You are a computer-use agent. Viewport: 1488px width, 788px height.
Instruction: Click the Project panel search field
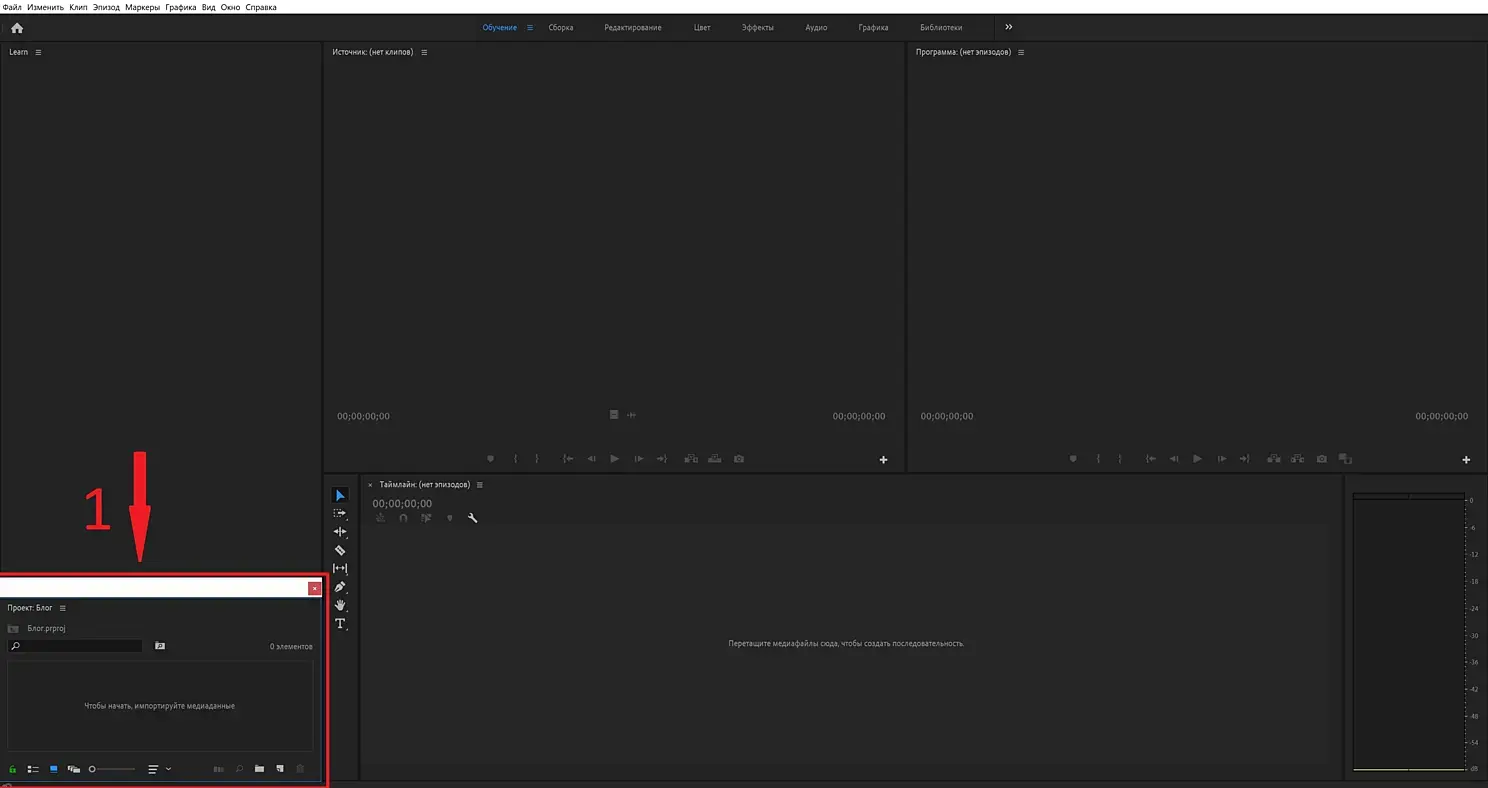(x=75, y=646)
